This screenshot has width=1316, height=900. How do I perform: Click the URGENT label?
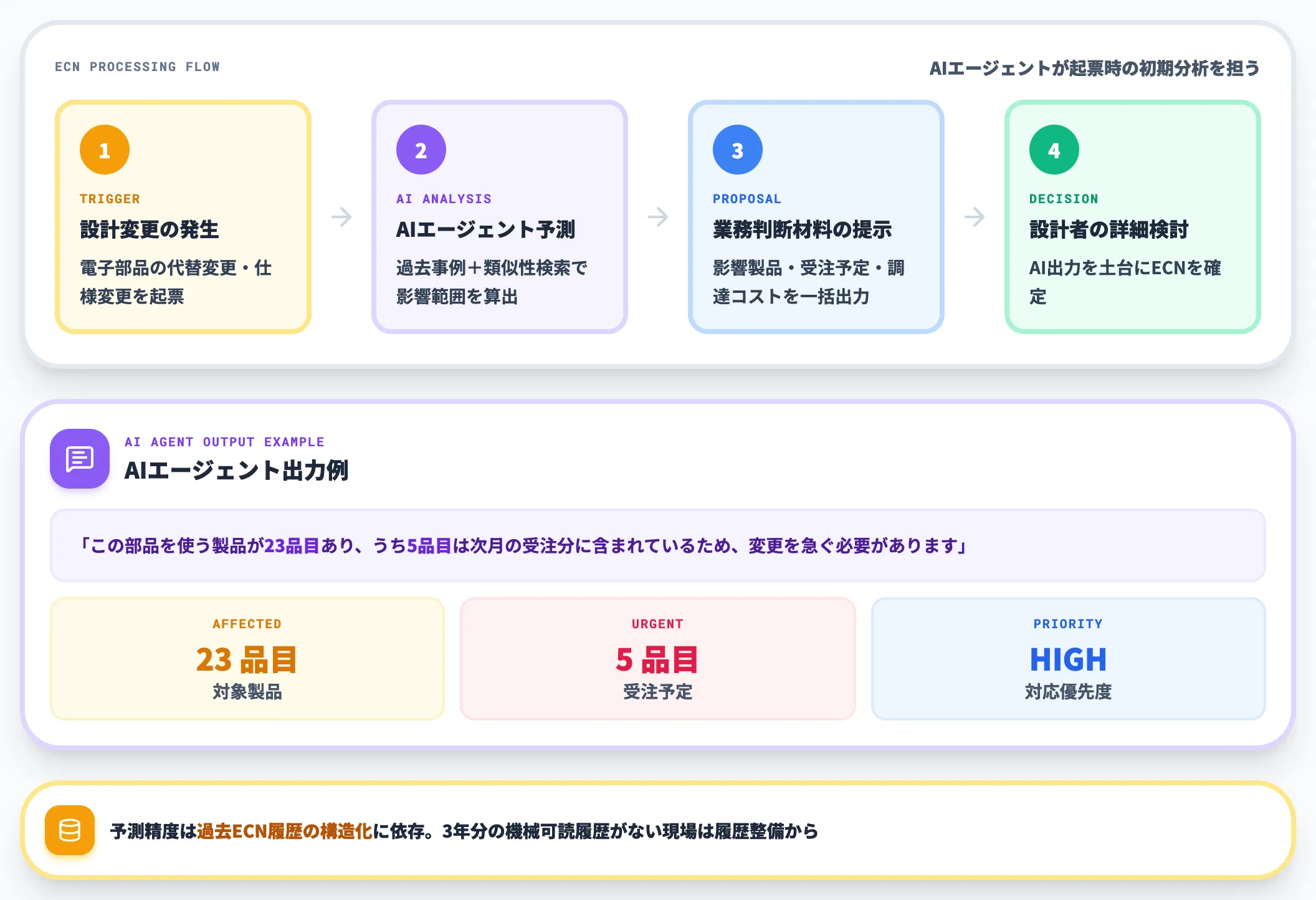click(x=657, y=624)
